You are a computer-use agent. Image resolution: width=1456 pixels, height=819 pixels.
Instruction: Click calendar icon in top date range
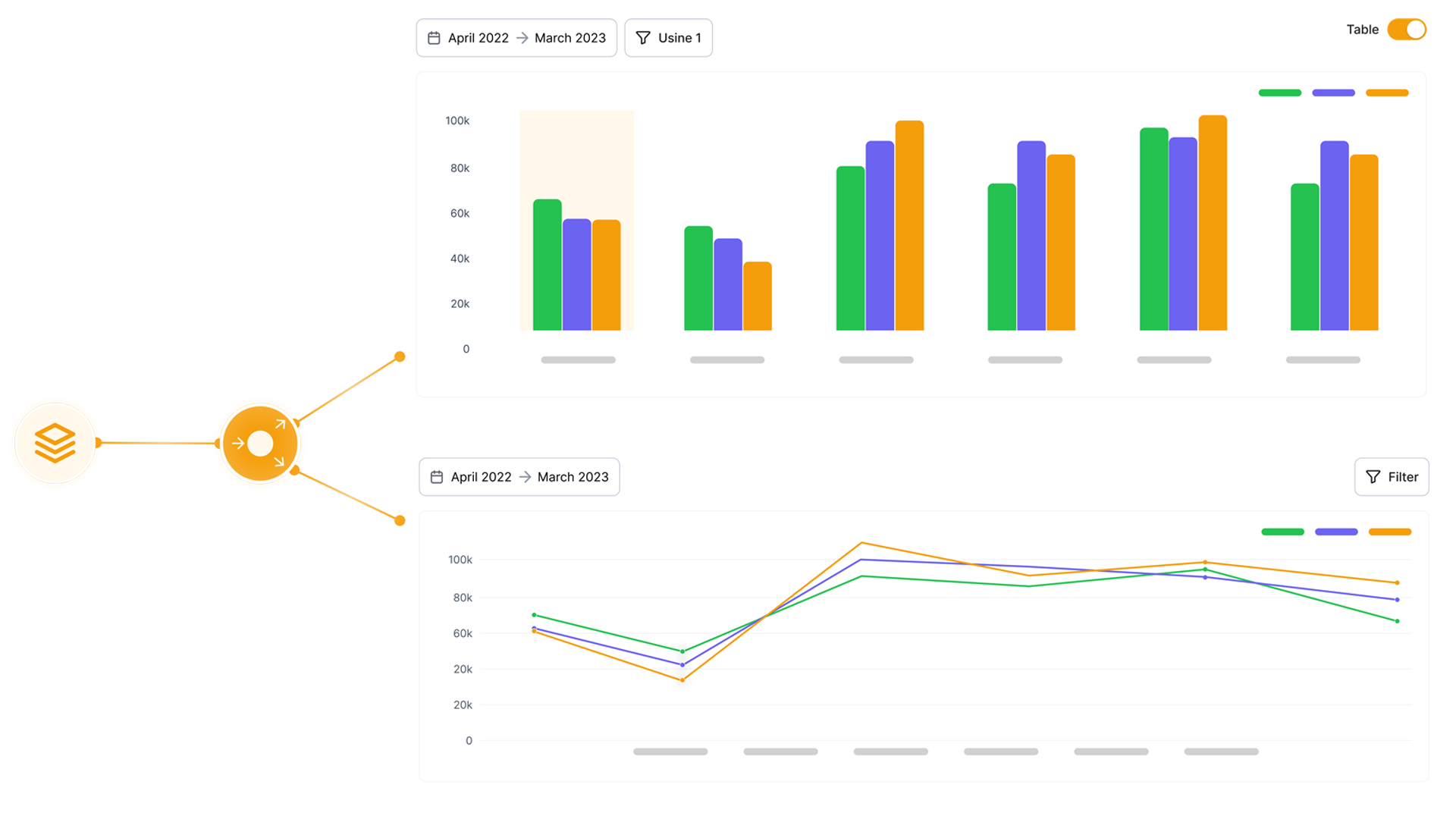click(x=434, y=38)
